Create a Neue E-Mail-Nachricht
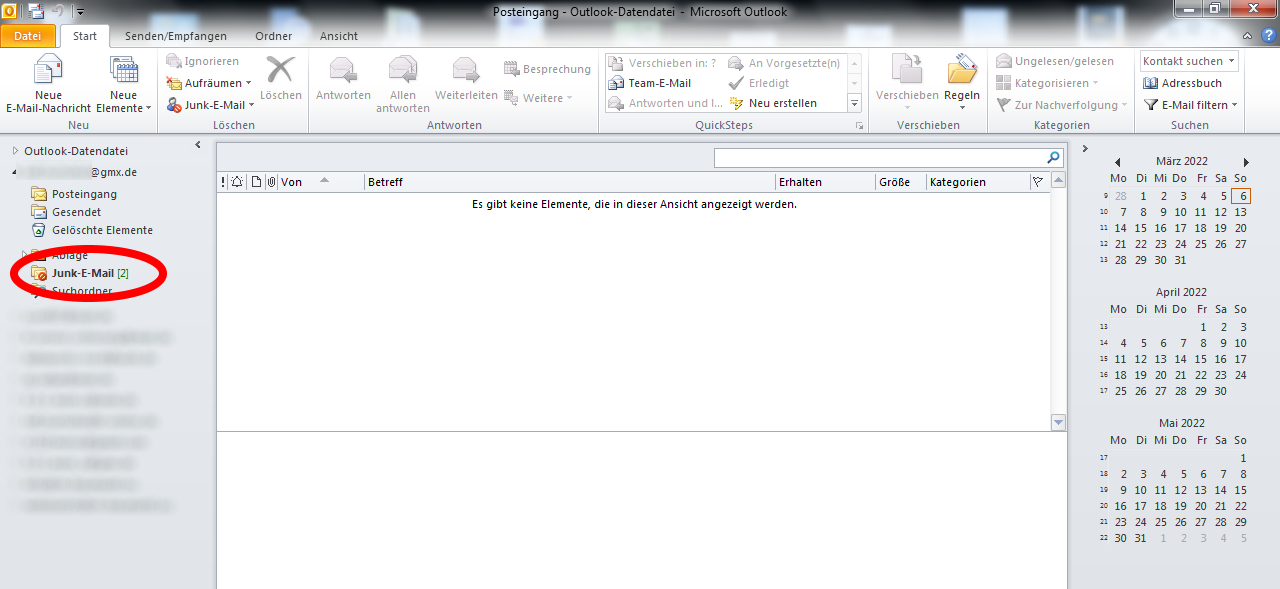The height and width of the screenshot is (589, 1280). (x=48, y=84)
